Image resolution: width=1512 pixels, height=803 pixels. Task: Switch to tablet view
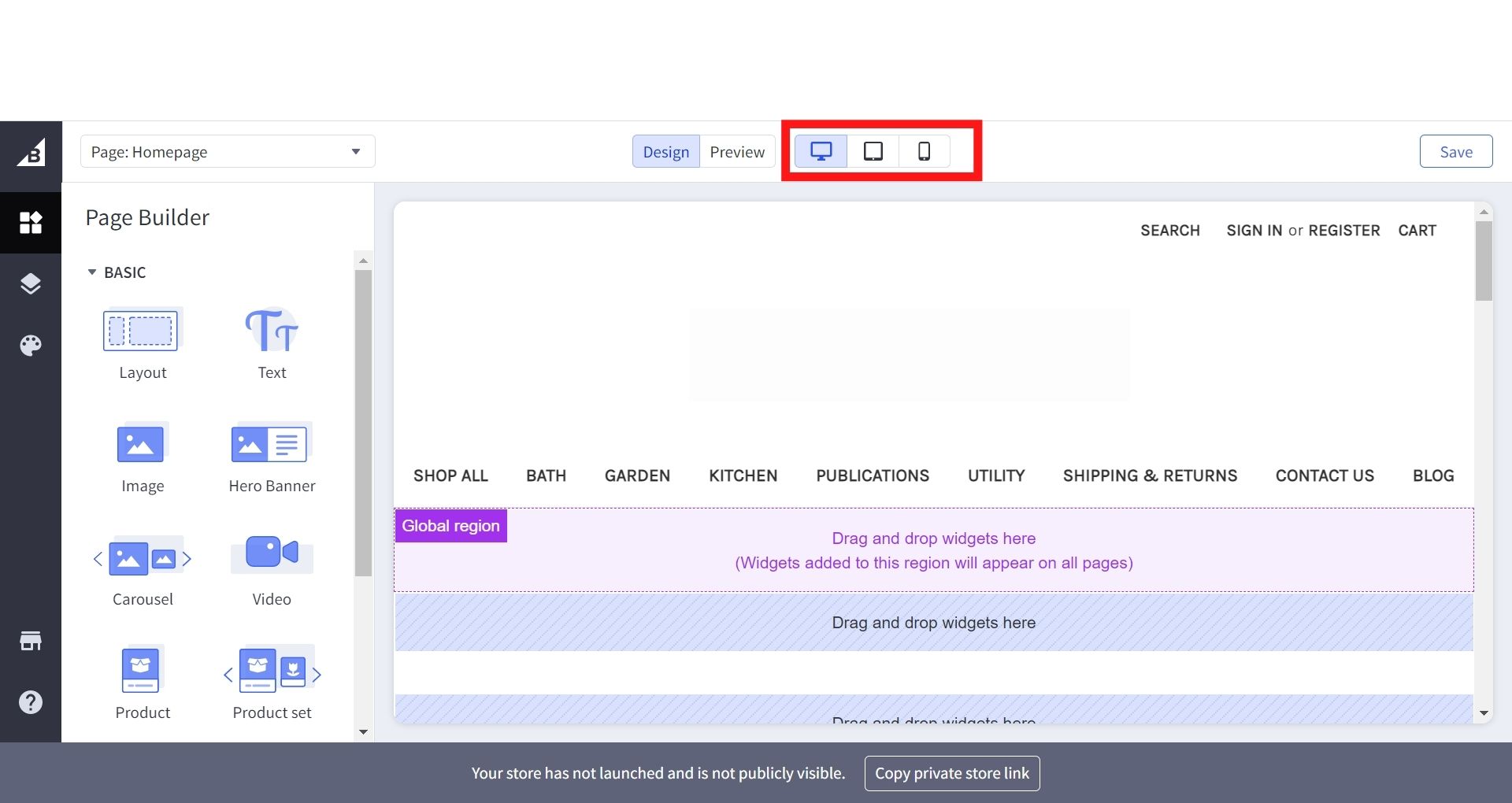(x=873, y=151)
